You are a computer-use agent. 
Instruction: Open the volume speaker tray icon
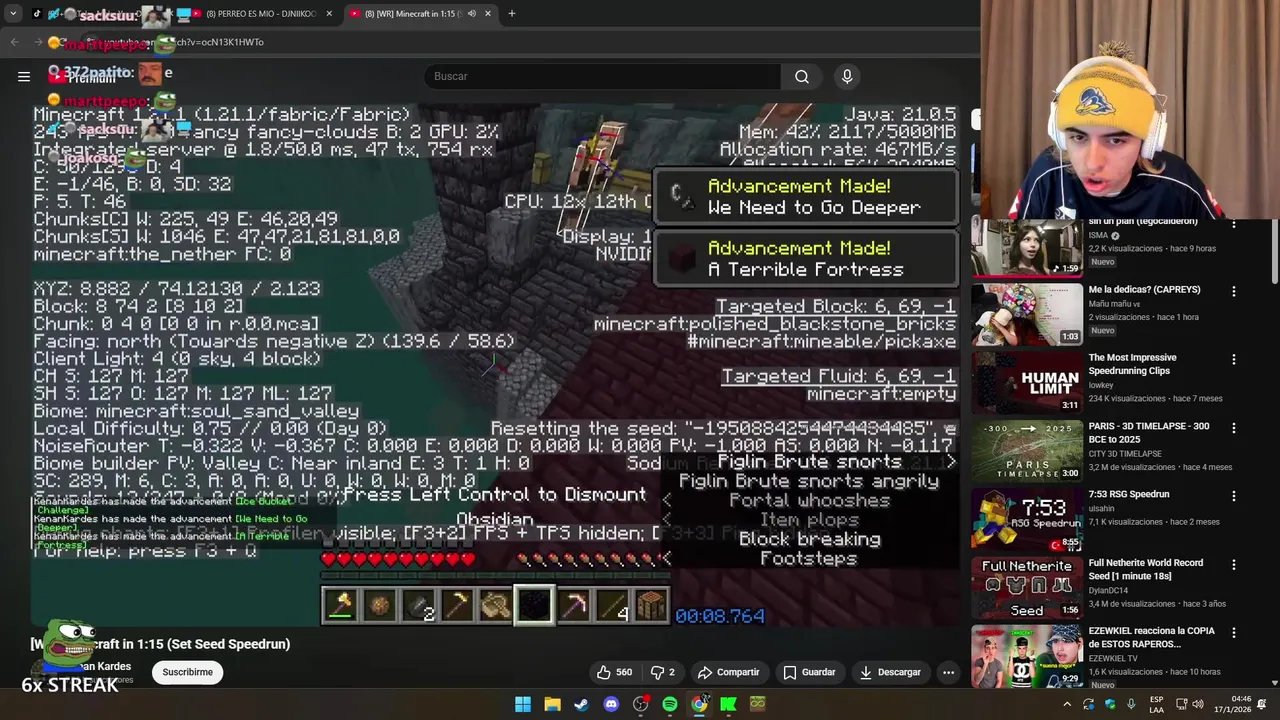pos(1198,704)
